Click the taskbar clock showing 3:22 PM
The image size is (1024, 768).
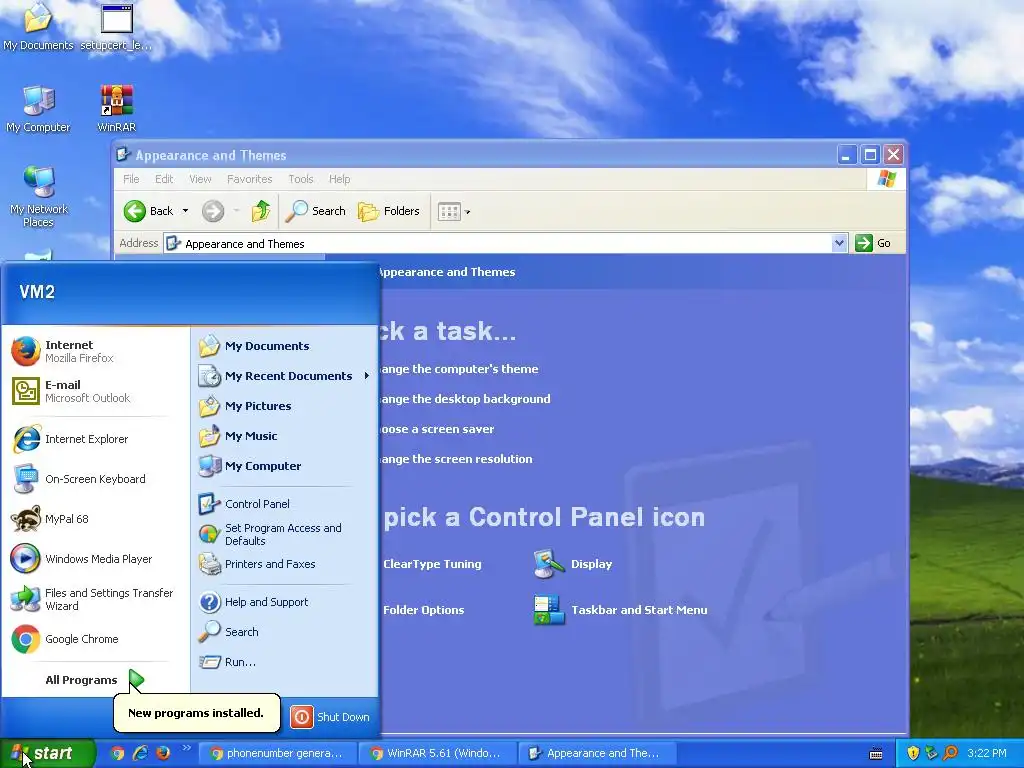[987, 753]
